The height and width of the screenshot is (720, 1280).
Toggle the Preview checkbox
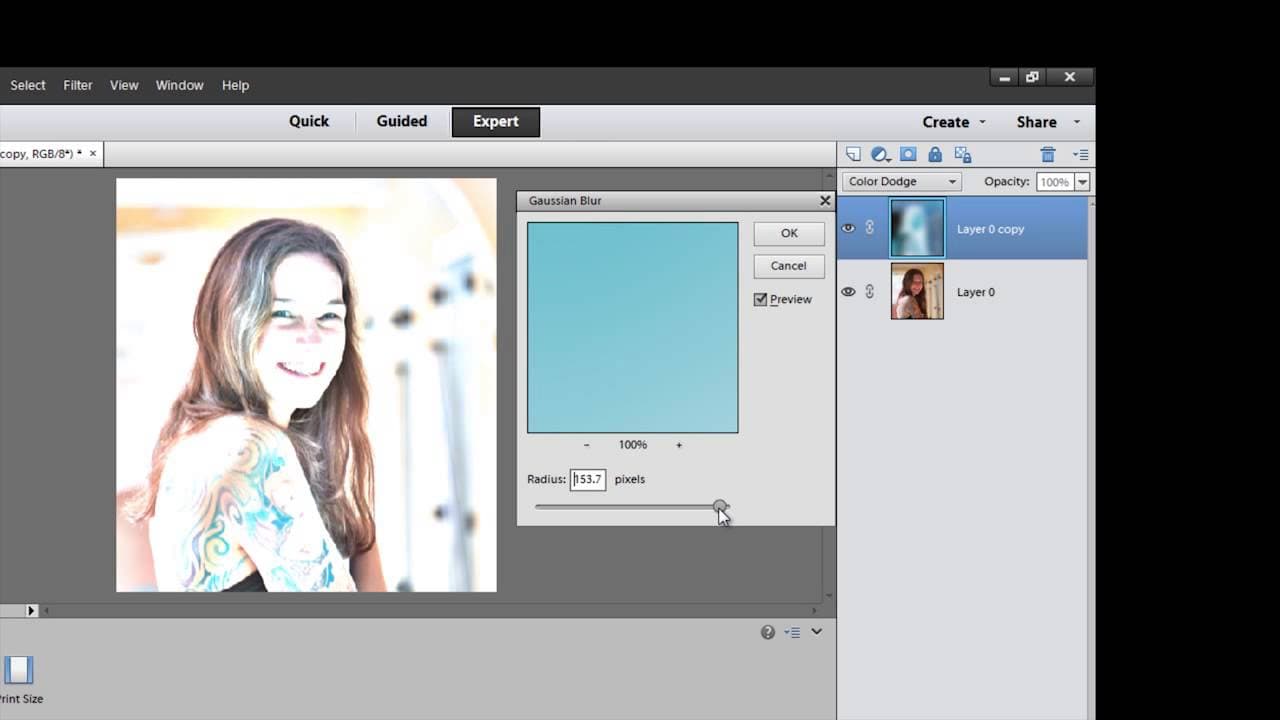pyautogui.click(x=760, y=299)
